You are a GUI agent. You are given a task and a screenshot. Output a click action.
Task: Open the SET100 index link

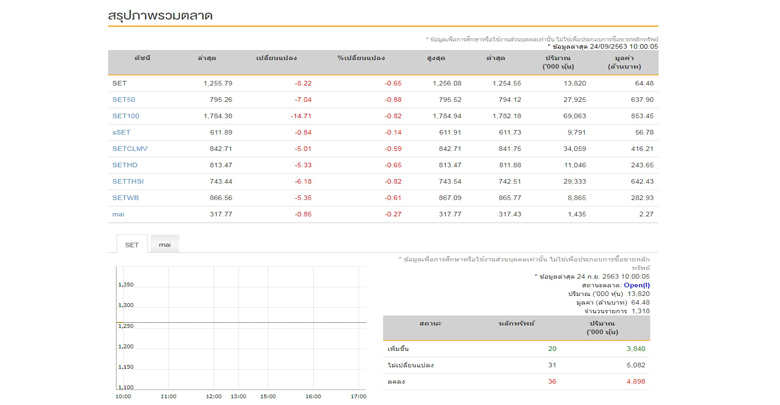pyautogui.click(x=125, y=116)
